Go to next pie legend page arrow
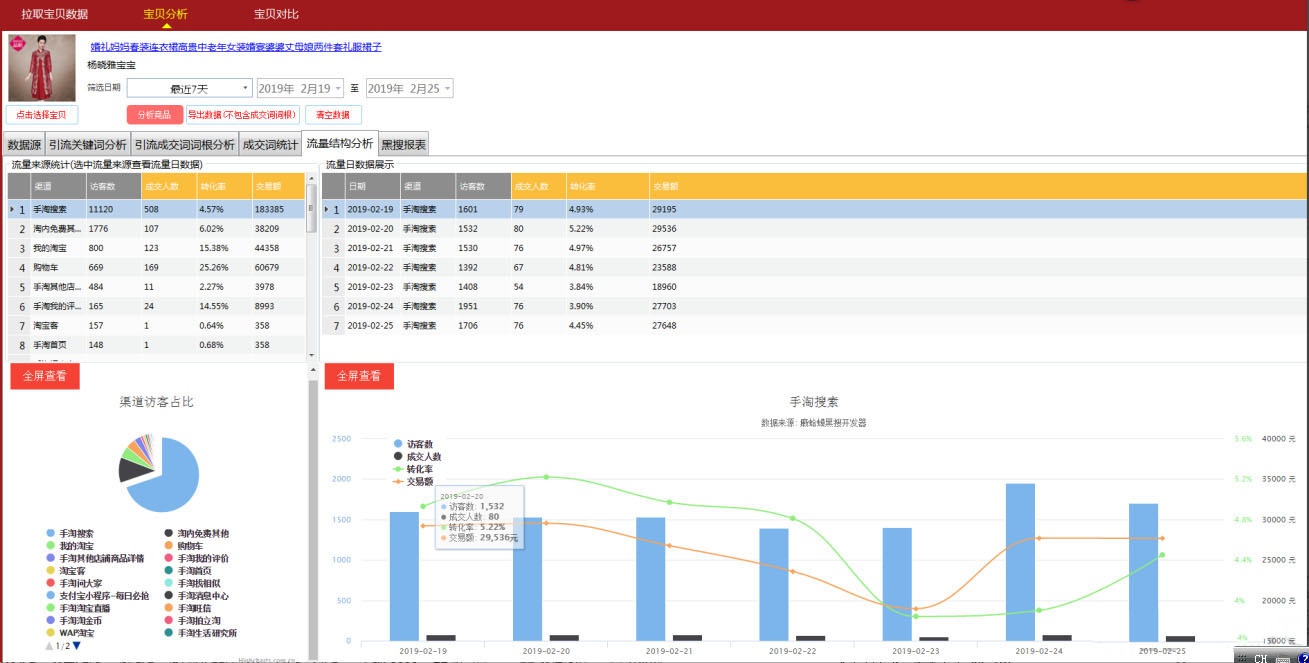1309x663 pixels. pos(78,646)
